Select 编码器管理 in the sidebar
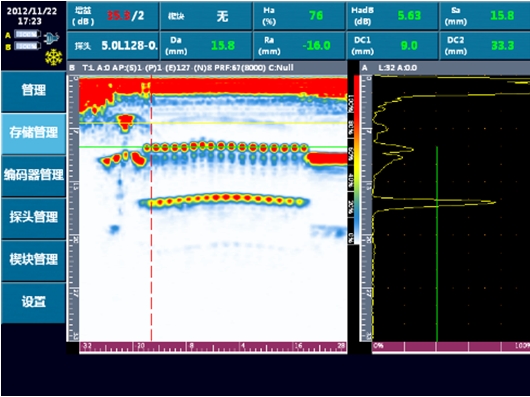Viewport: 530px width, 397px height. [33, 175]
